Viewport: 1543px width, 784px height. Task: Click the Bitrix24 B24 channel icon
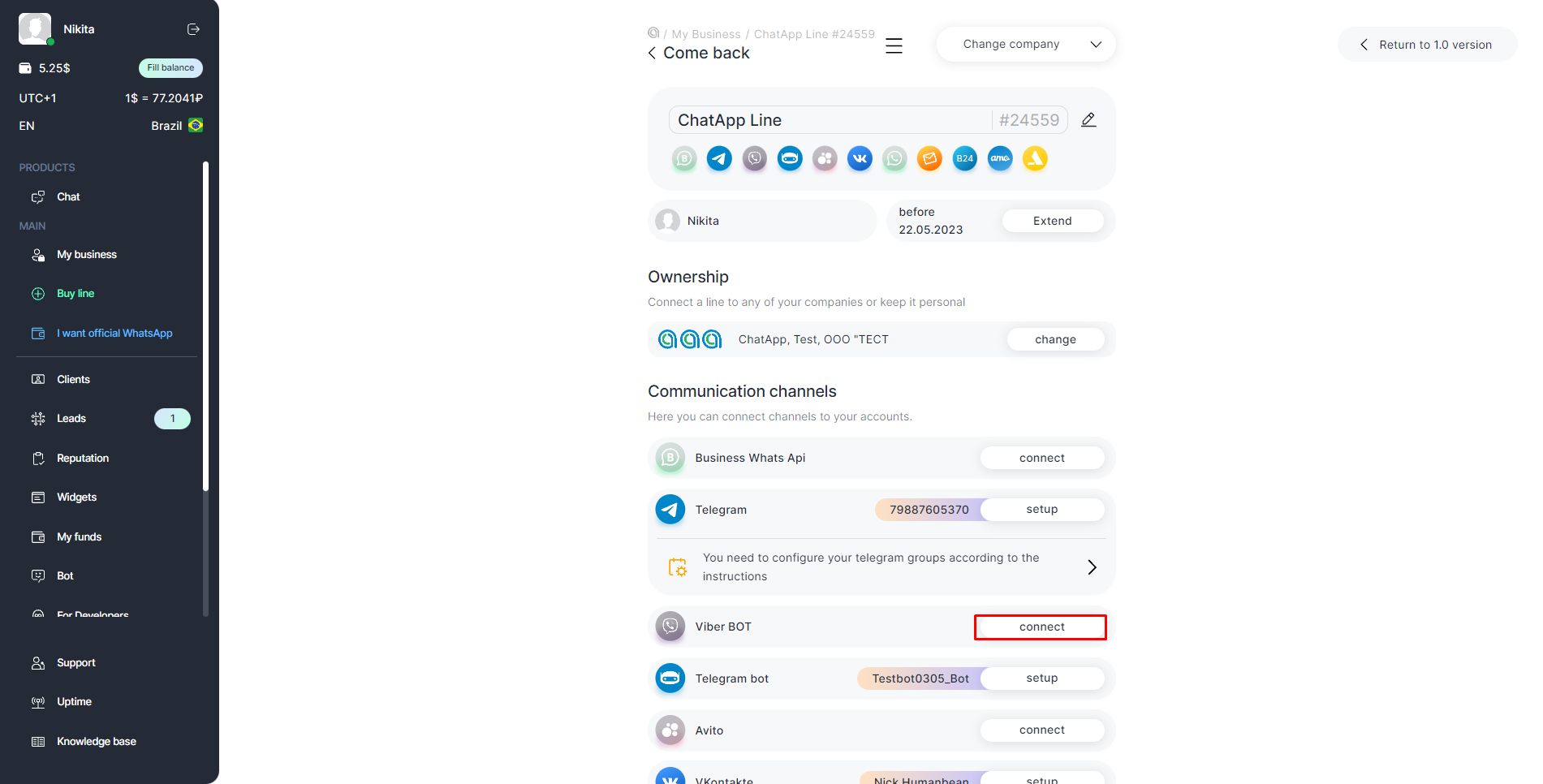point(964,159)
